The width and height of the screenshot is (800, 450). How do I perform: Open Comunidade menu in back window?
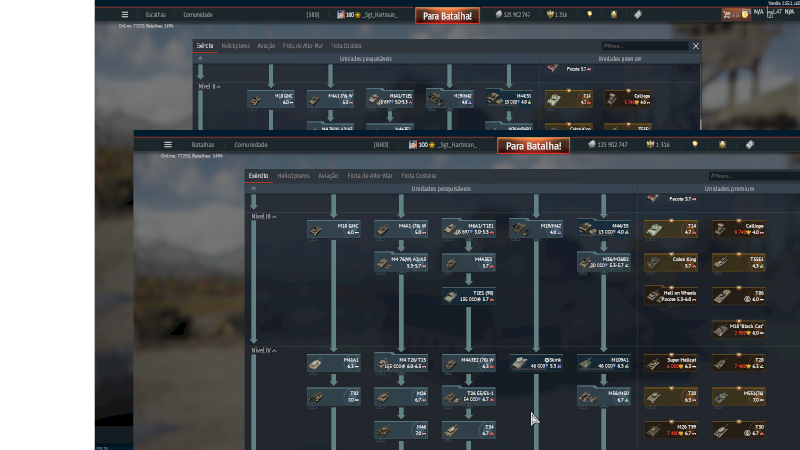click(198, 15)
